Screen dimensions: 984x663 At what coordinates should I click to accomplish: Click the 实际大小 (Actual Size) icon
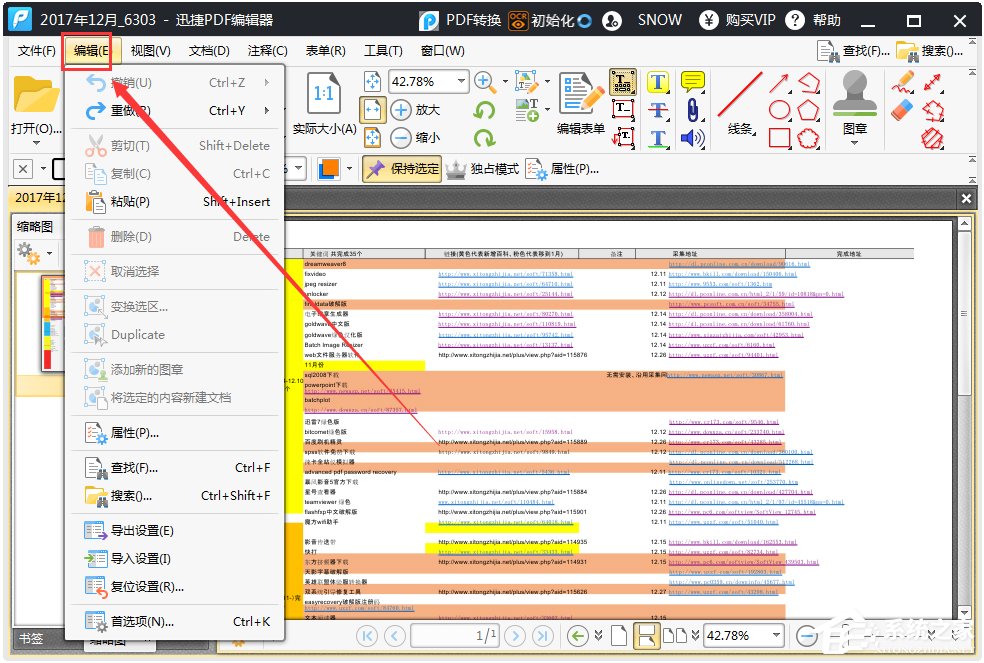323,95
